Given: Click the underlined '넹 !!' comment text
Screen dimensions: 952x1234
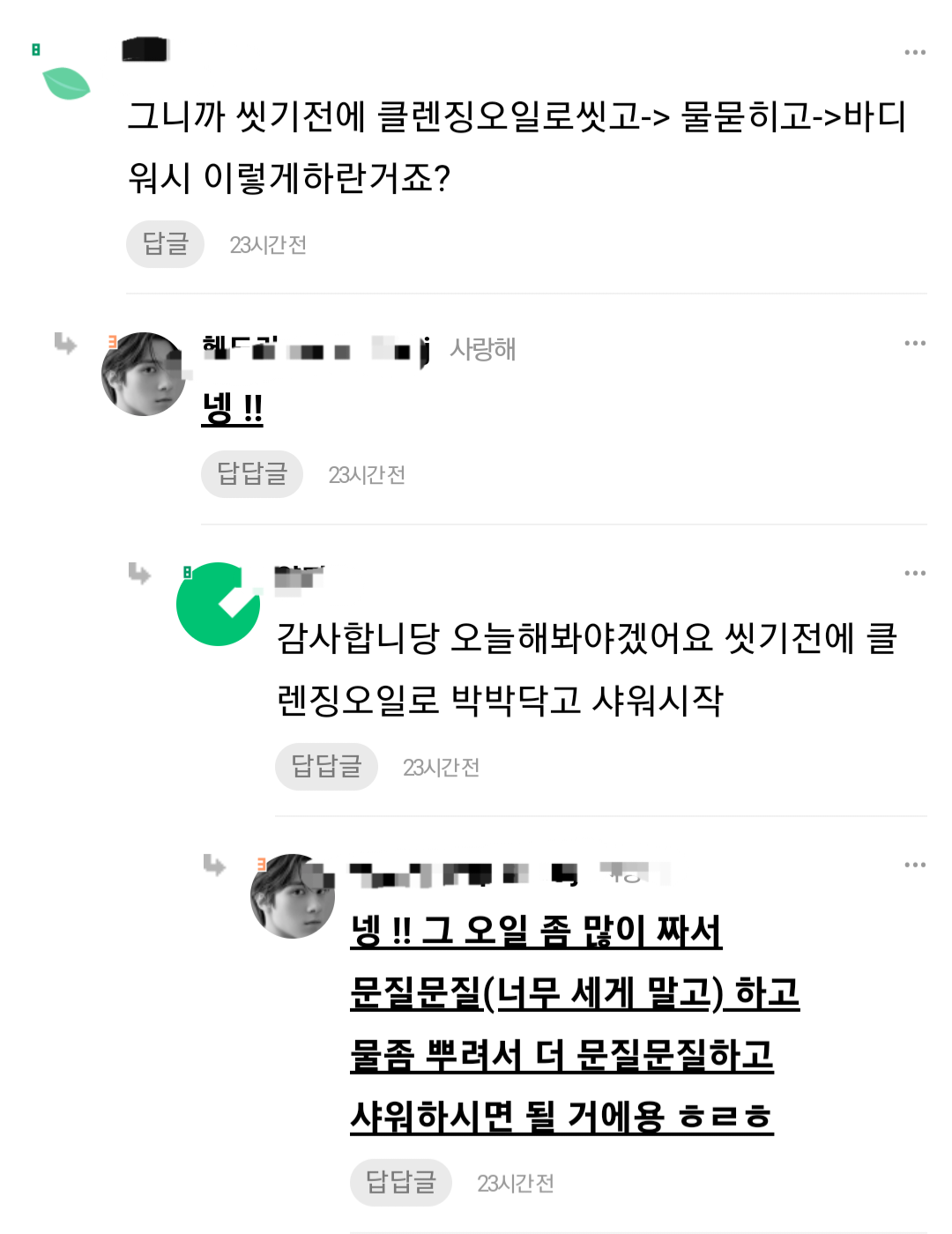Looking at the screenshot, I should 232,408.
